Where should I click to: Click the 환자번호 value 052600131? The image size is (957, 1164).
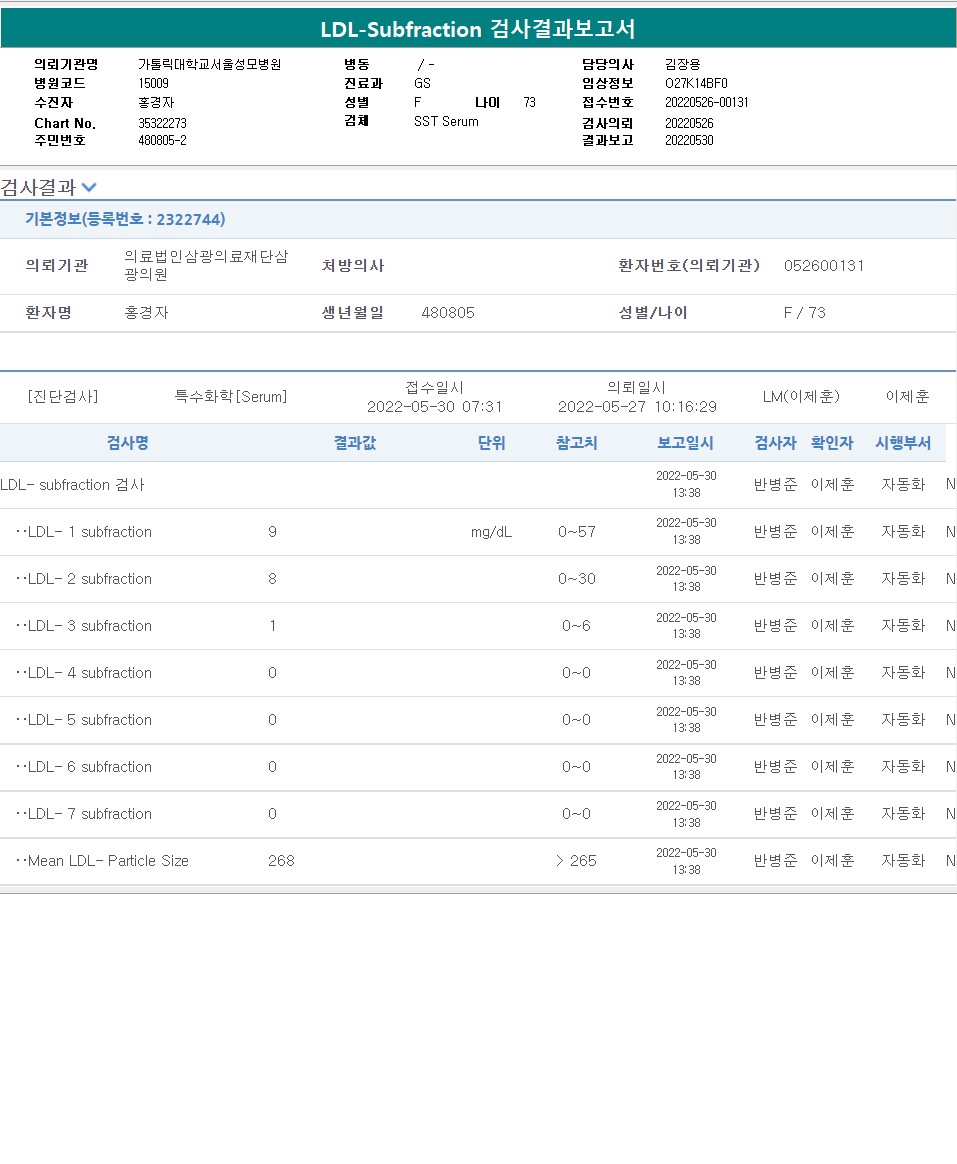(824, 266)
